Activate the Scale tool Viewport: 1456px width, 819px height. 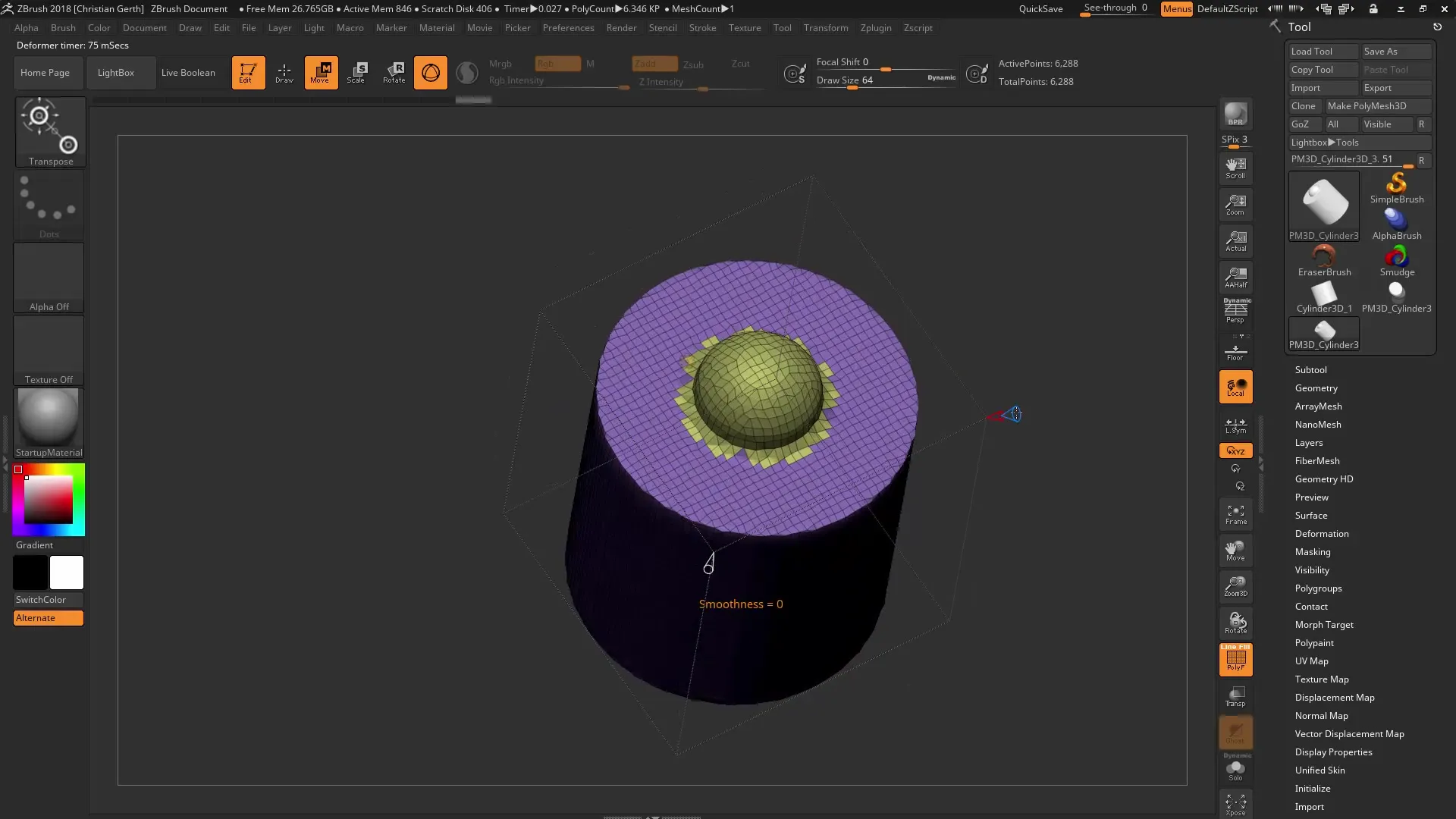pos(357,73)
